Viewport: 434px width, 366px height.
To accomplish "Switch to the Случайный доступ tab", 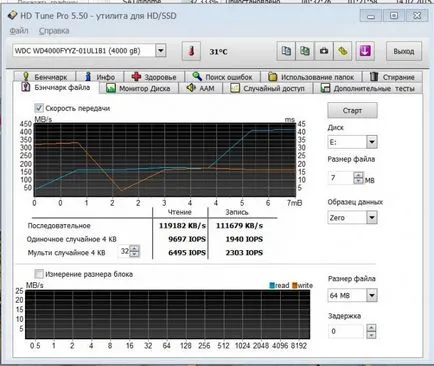I will [x=268, y=88].
